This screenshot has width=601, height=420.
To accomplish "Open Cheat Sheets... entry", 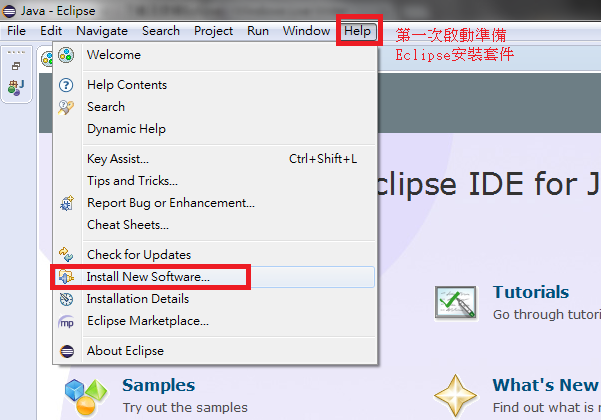I will pyautogui.click(x=214, y=225).
